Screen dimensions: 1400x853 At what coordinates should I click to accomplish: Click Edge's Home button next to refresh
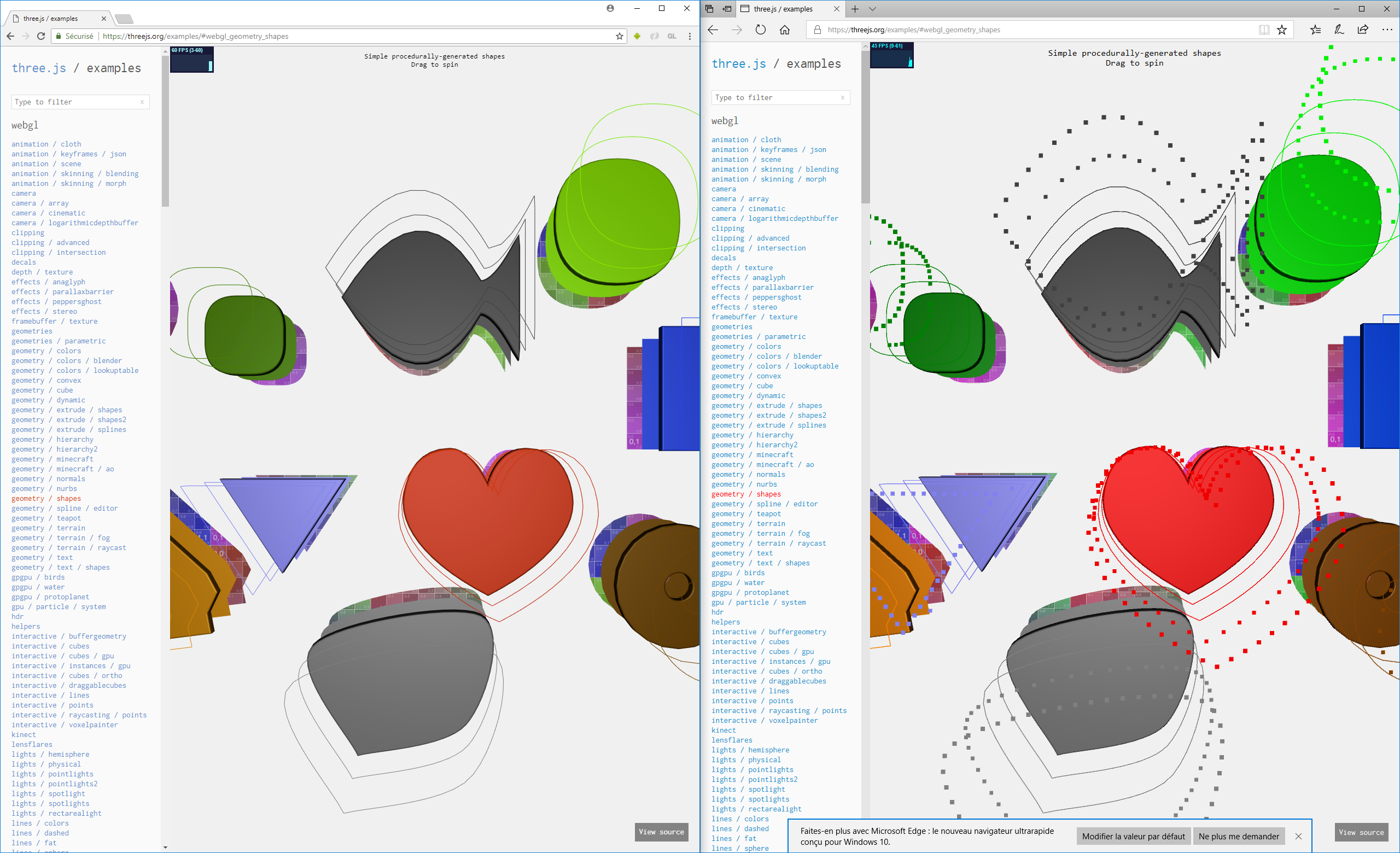pos(785,30)
